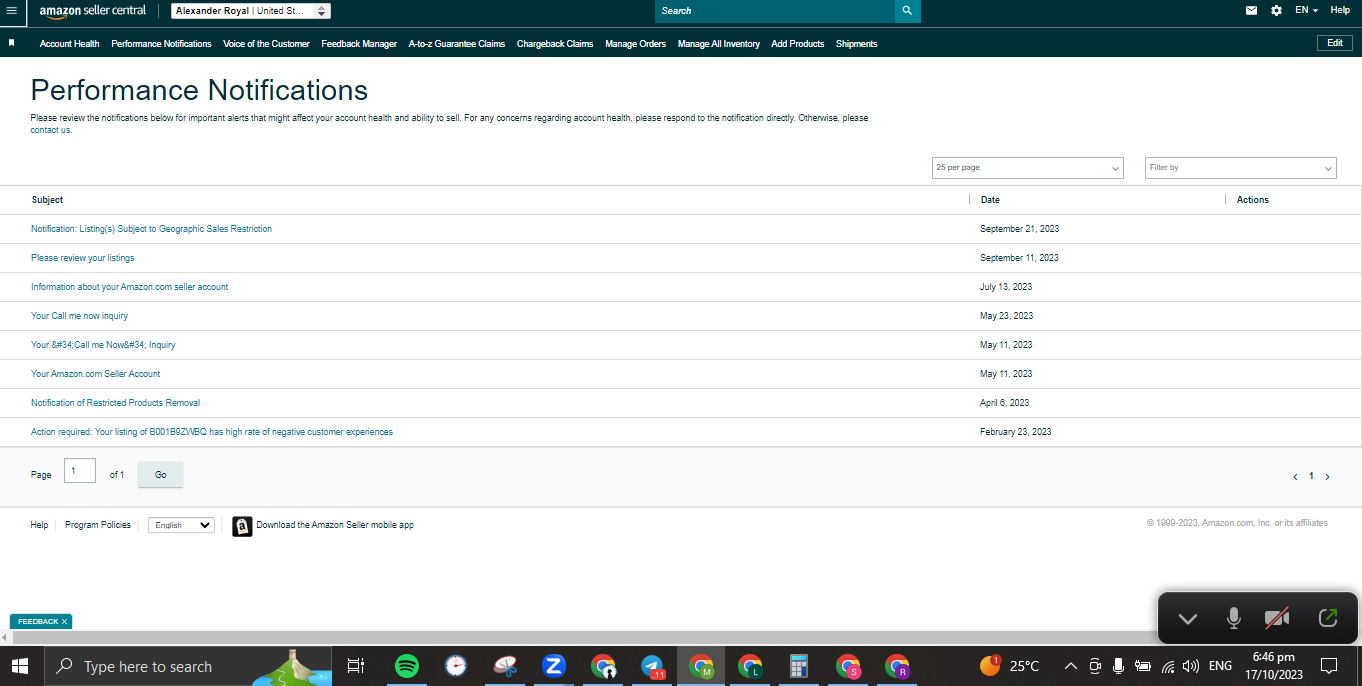Click the page number input field
Image resolution: width=1362 pixels, height=686 pixels.
(80, 471)
